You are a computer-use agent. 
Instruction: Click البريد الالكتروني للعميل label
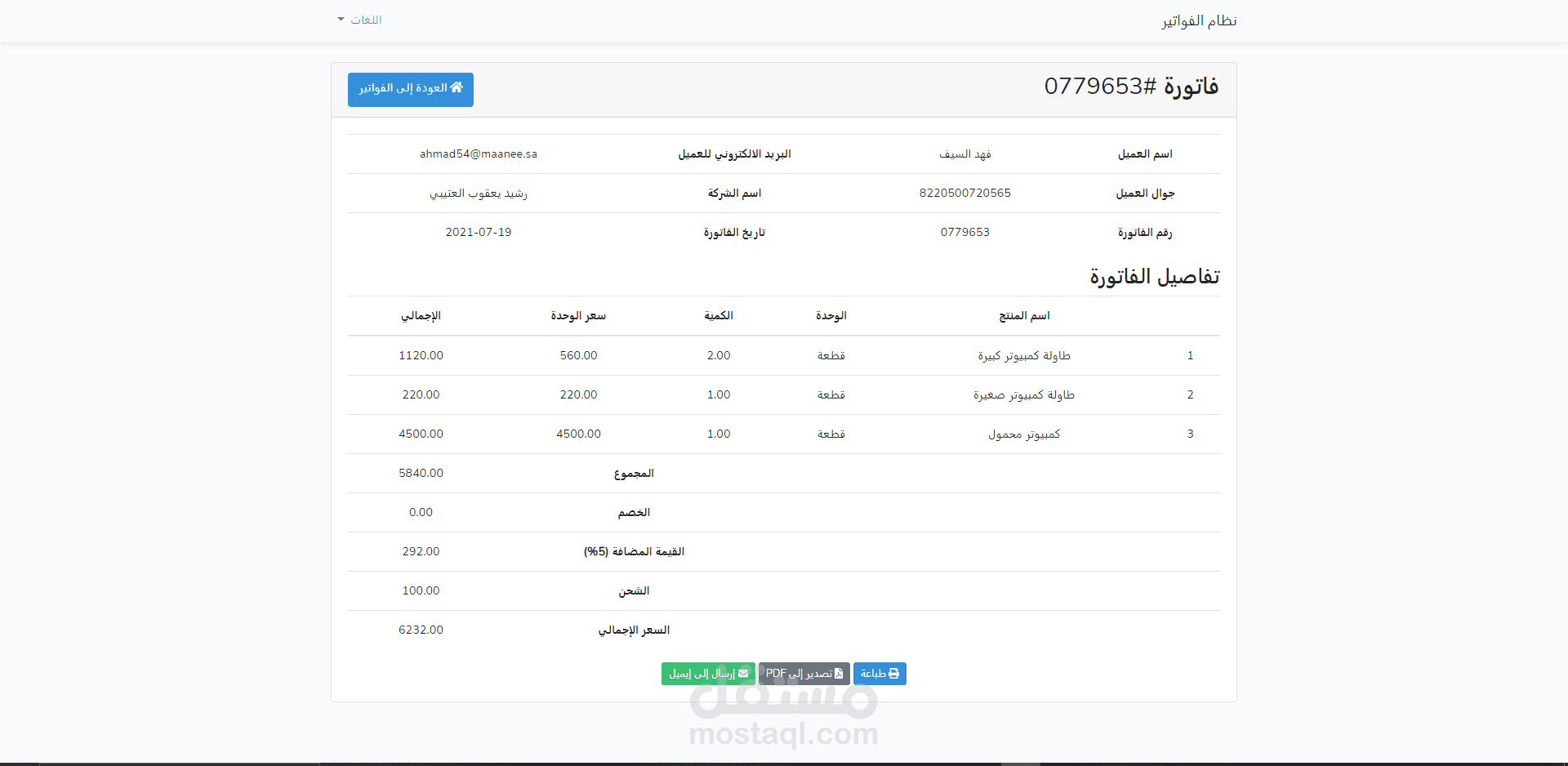(734, 154)
